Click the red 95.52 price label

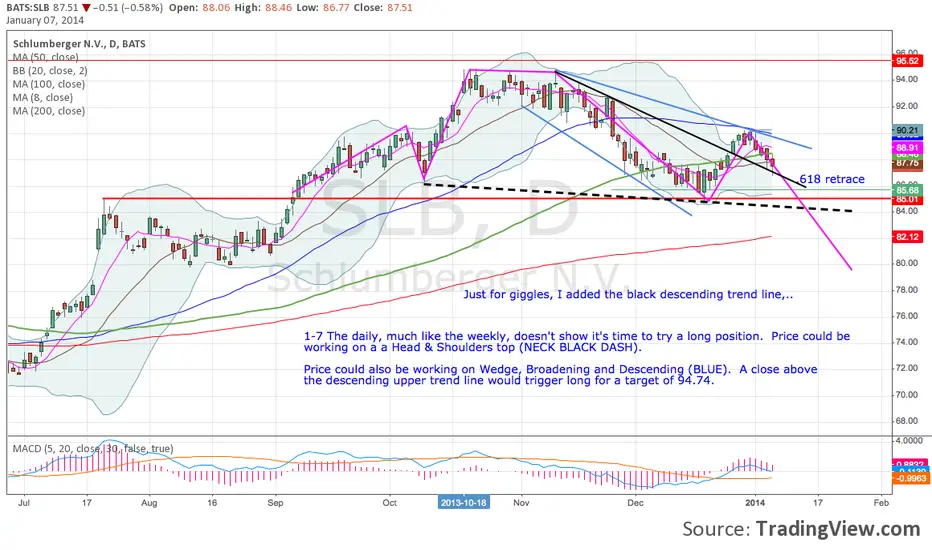[x=907, y=61]
